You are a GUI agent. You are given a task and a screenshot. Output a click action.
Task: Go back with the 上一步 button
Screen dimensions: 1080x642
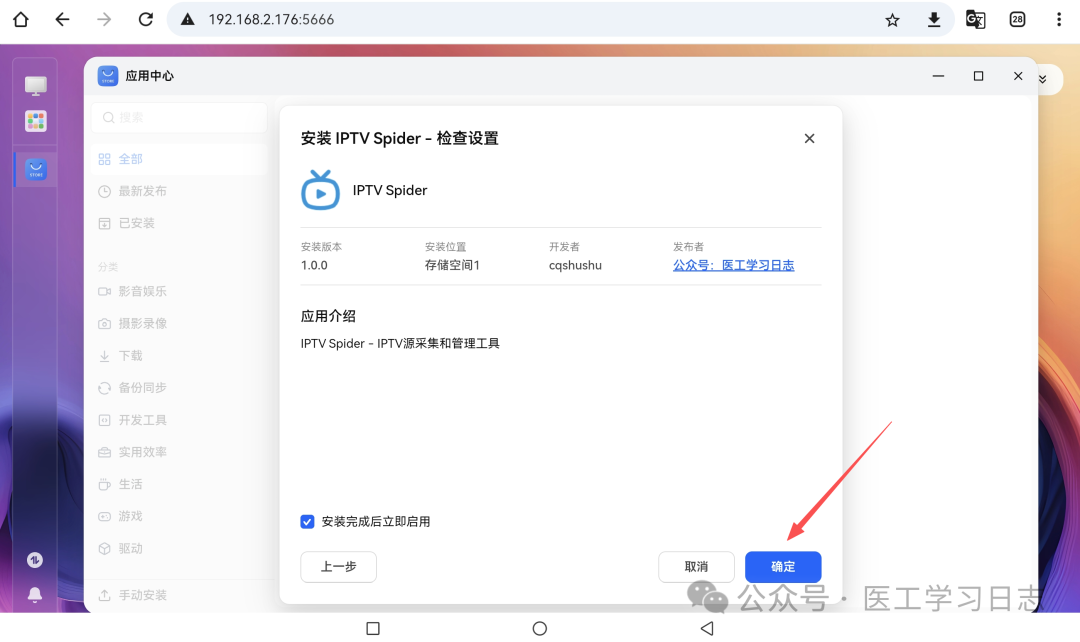(x=338, y=567)
